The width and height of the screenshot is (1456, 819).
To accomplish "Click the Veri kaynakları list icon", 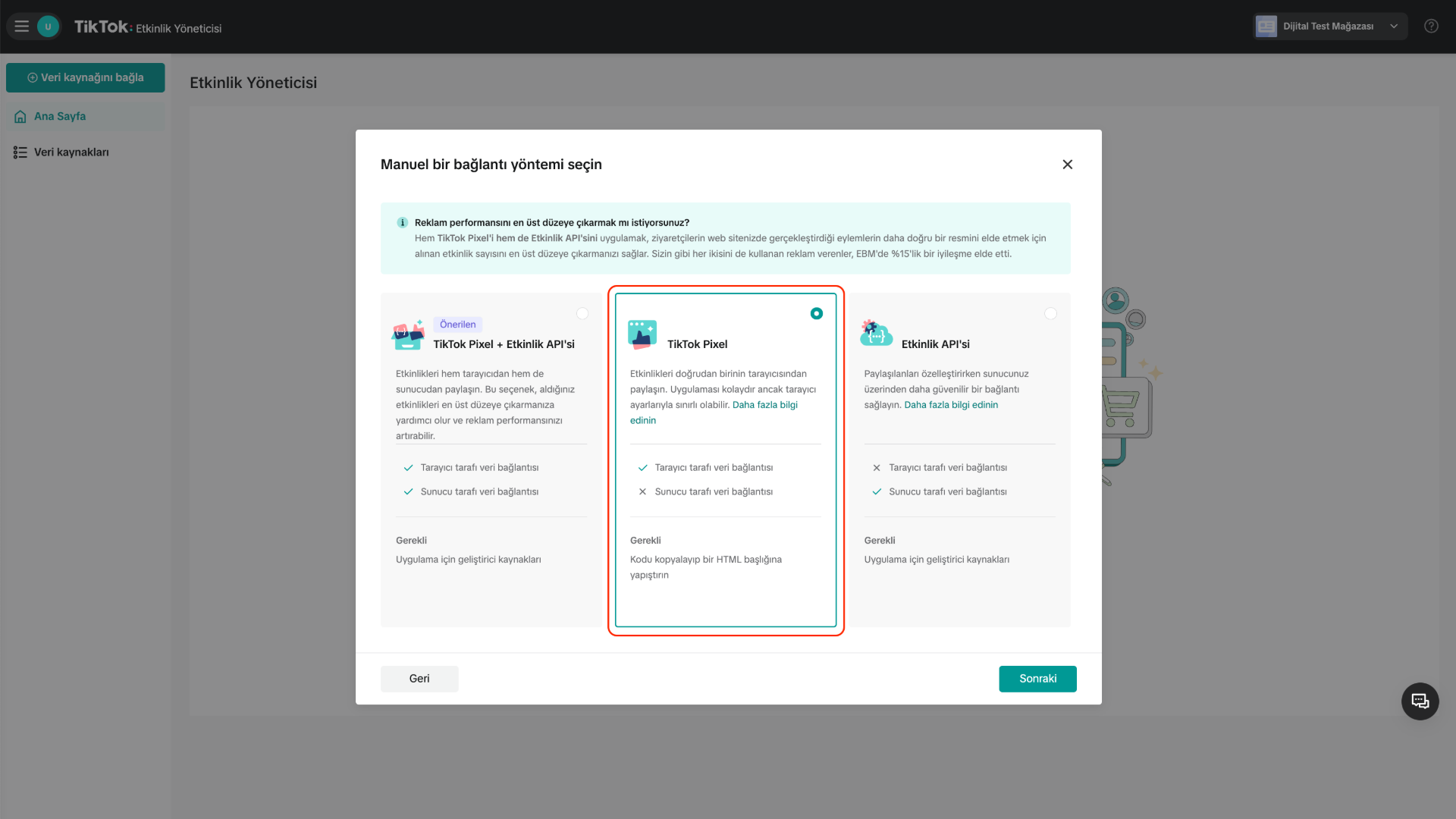I will tap(20, 152).
